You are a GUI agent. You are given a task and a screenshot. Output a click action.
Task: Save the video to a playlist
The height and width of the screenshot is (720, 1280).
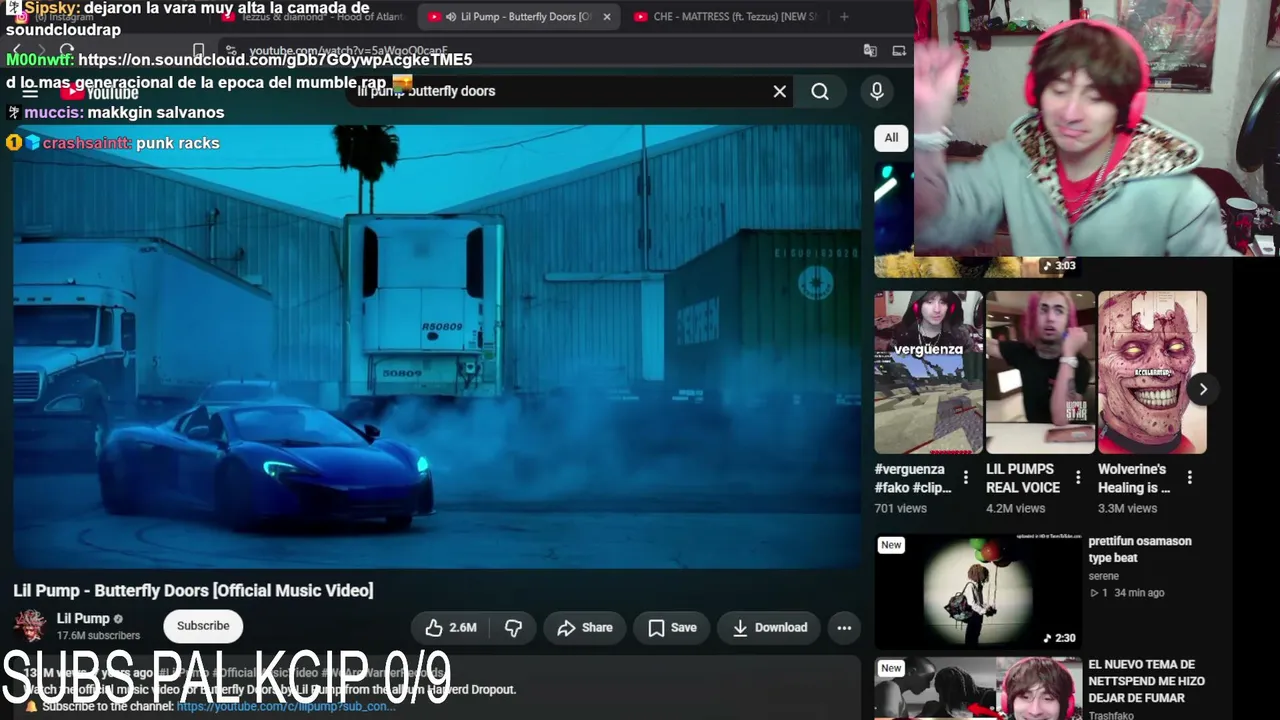pyautogui.click(x=672, y=628)
